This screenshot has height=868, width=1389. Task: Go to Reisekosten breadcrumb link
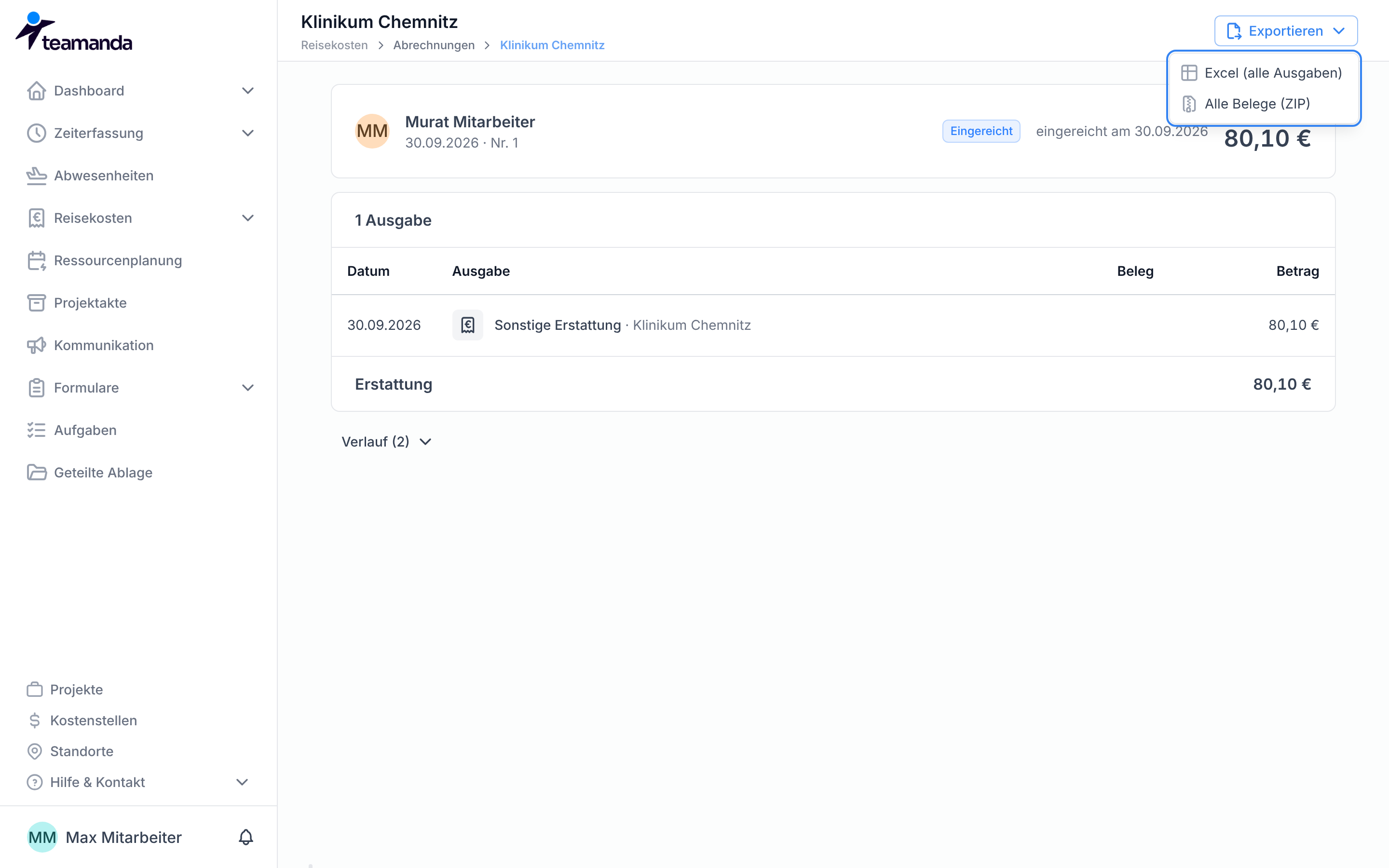click(x=334, y=45)
